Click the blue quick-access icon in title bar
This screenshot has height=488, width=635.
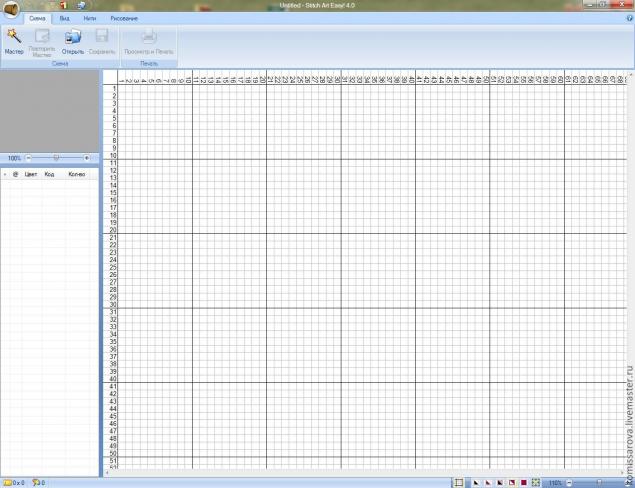click(x=81, y=5)
